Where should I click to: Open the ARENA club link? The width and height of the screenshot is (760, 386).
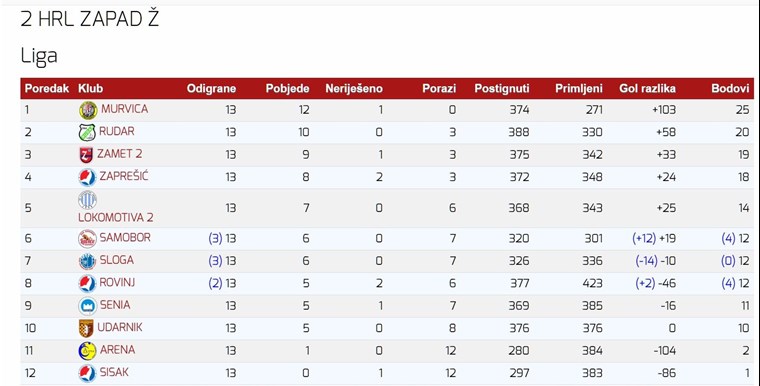[117, 350]
